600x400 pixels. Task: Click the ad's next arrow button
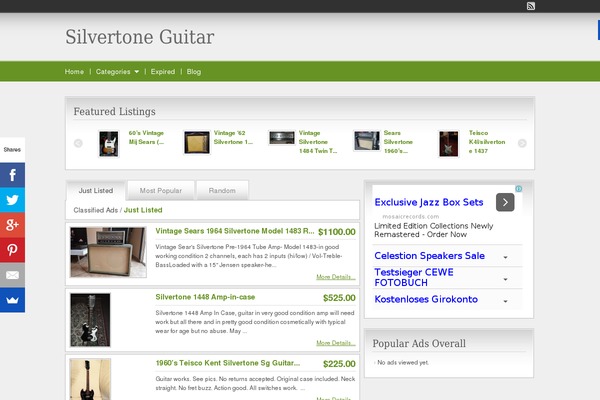505,202
